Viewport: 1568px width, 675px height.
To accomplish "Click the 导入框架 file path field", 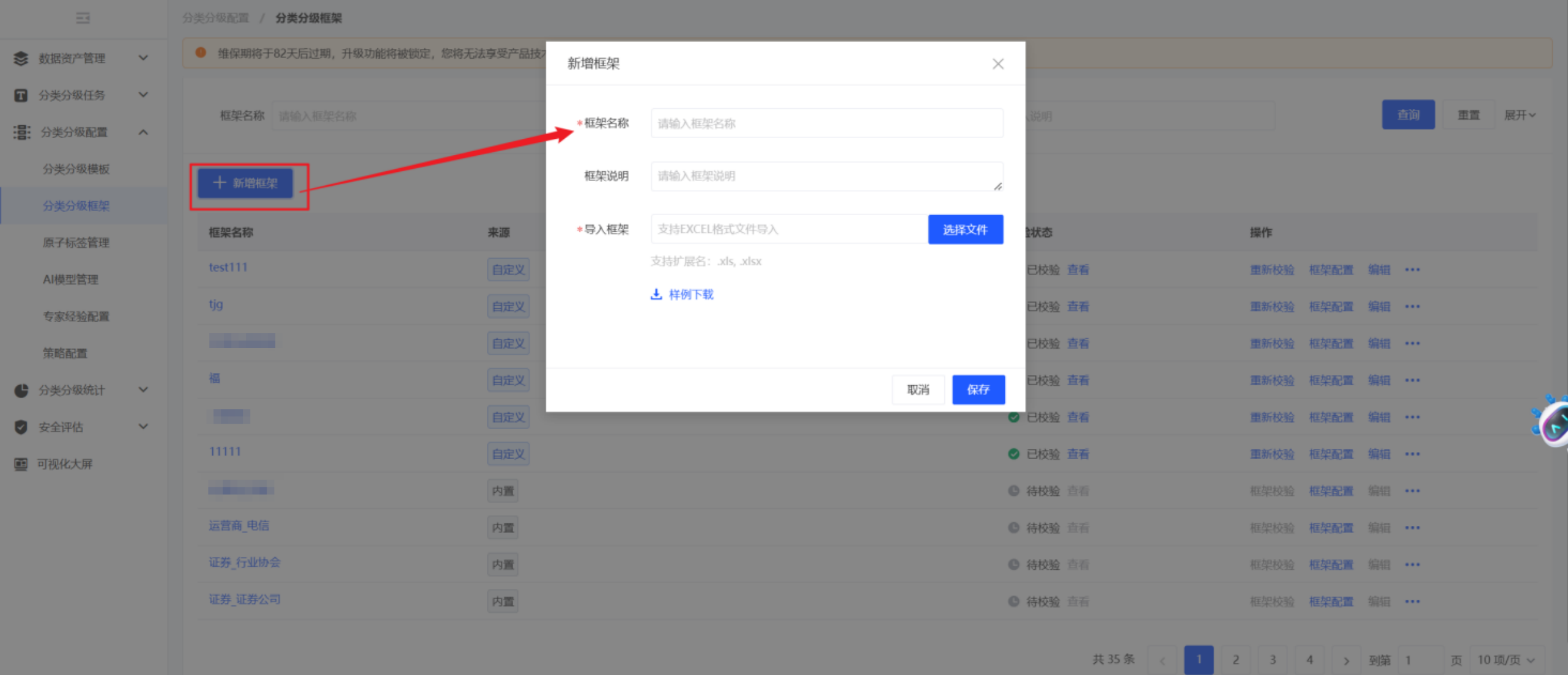I will coord(790,229).
